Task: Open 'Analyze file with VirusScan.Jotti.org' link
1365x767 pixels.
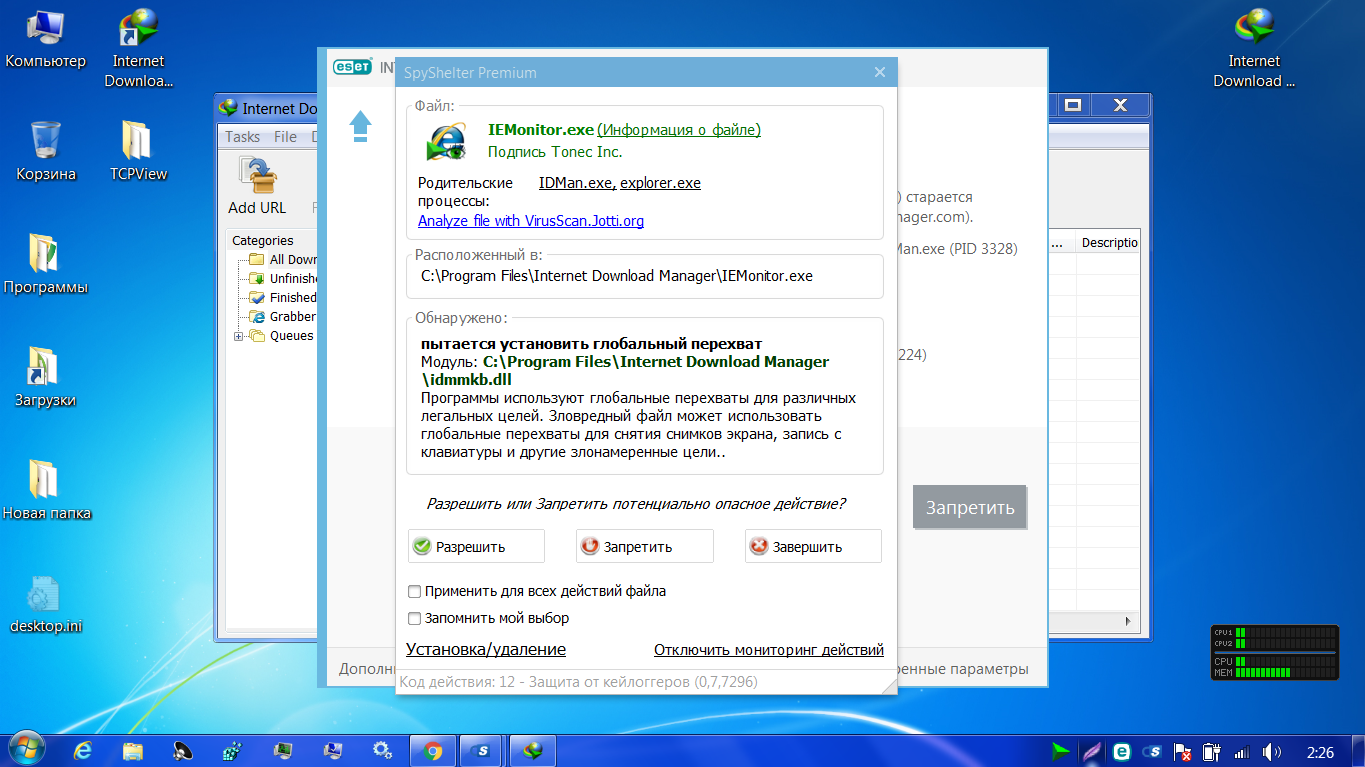Action: coord(530,221)
